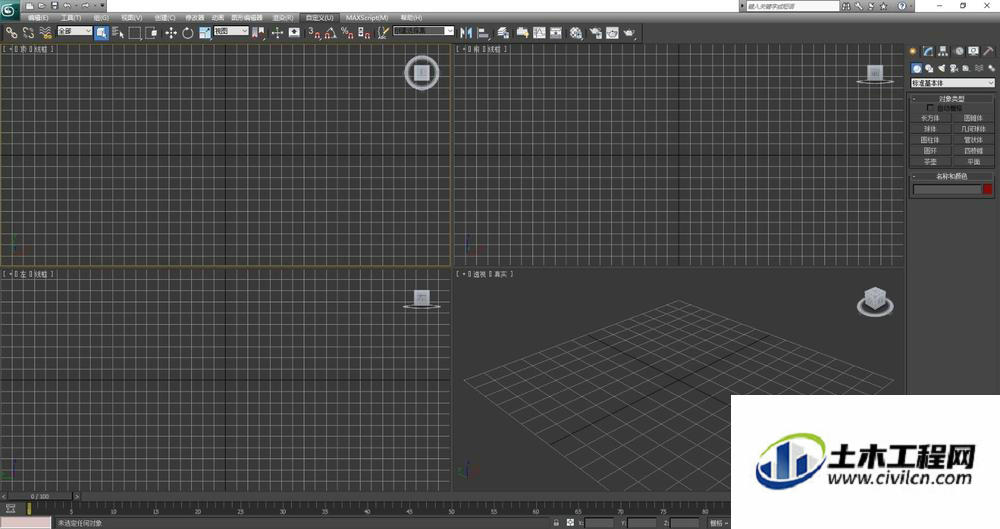Viewport: 1000px width, 529px height.
Task: Click the Save file icon in title bar
Action: pos(54,5)
